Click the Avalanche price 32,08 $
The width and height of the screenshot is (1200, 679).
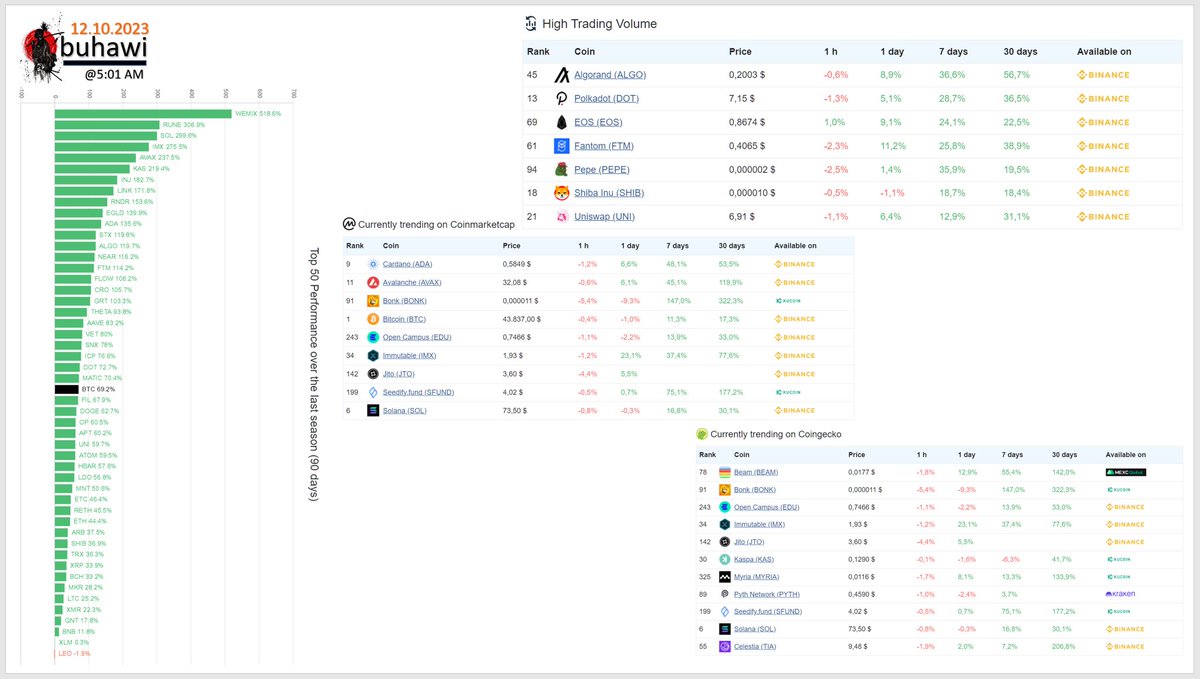pos(516,282)
